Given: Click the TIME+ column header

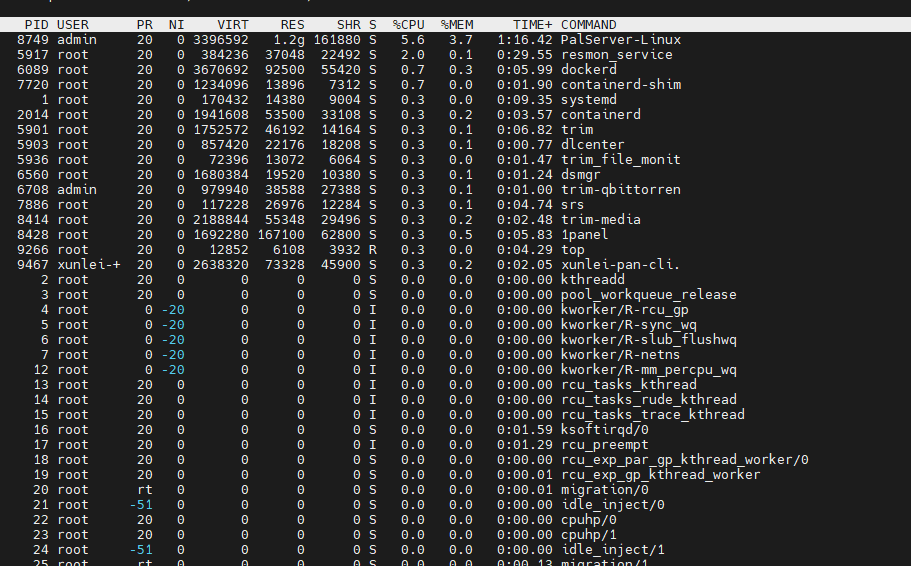Looking at the screenshot, I should [x=532, y=25].
